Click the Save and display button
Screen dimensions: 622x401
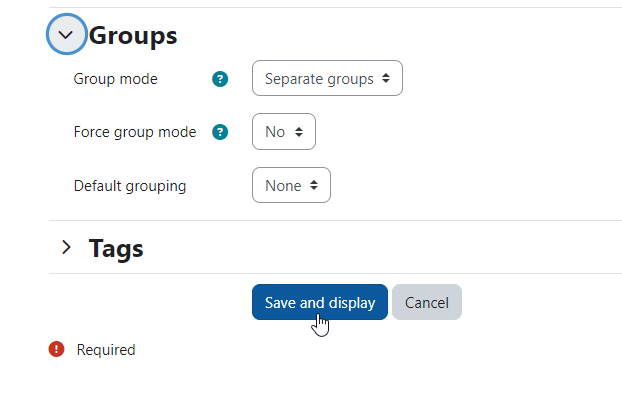[x=320, y=302]
